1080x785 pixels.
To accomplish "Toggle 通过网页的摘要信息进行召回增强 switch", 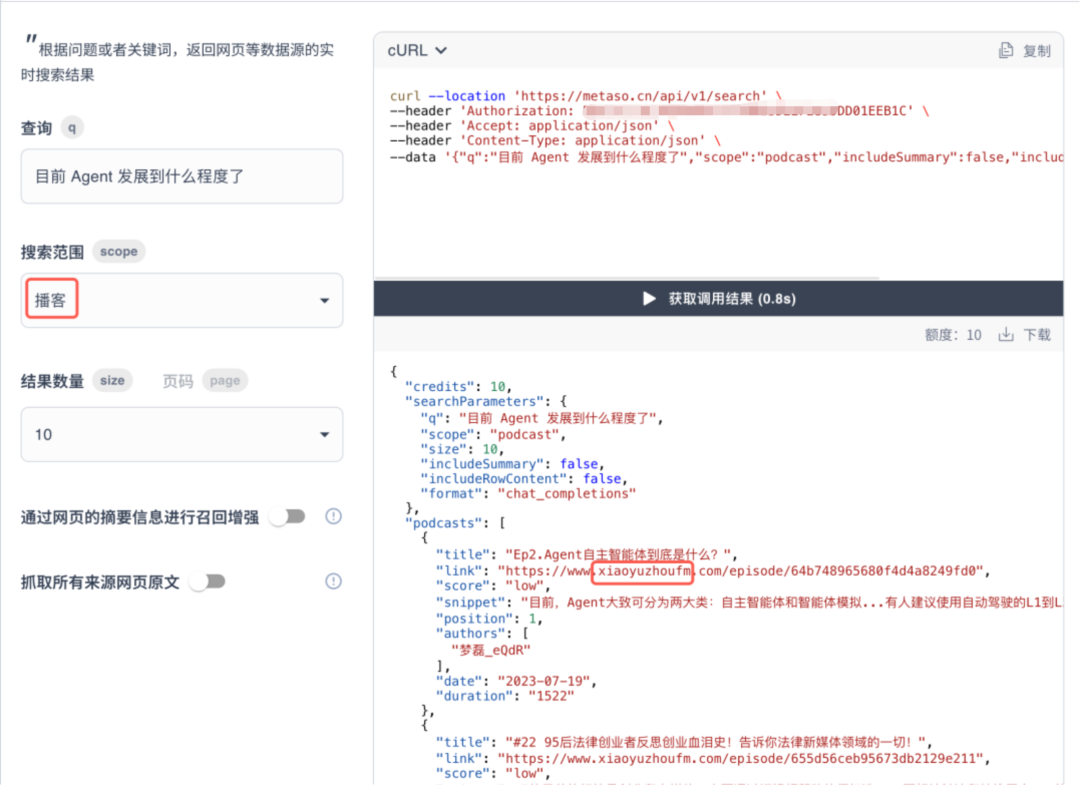I will 288,516.
